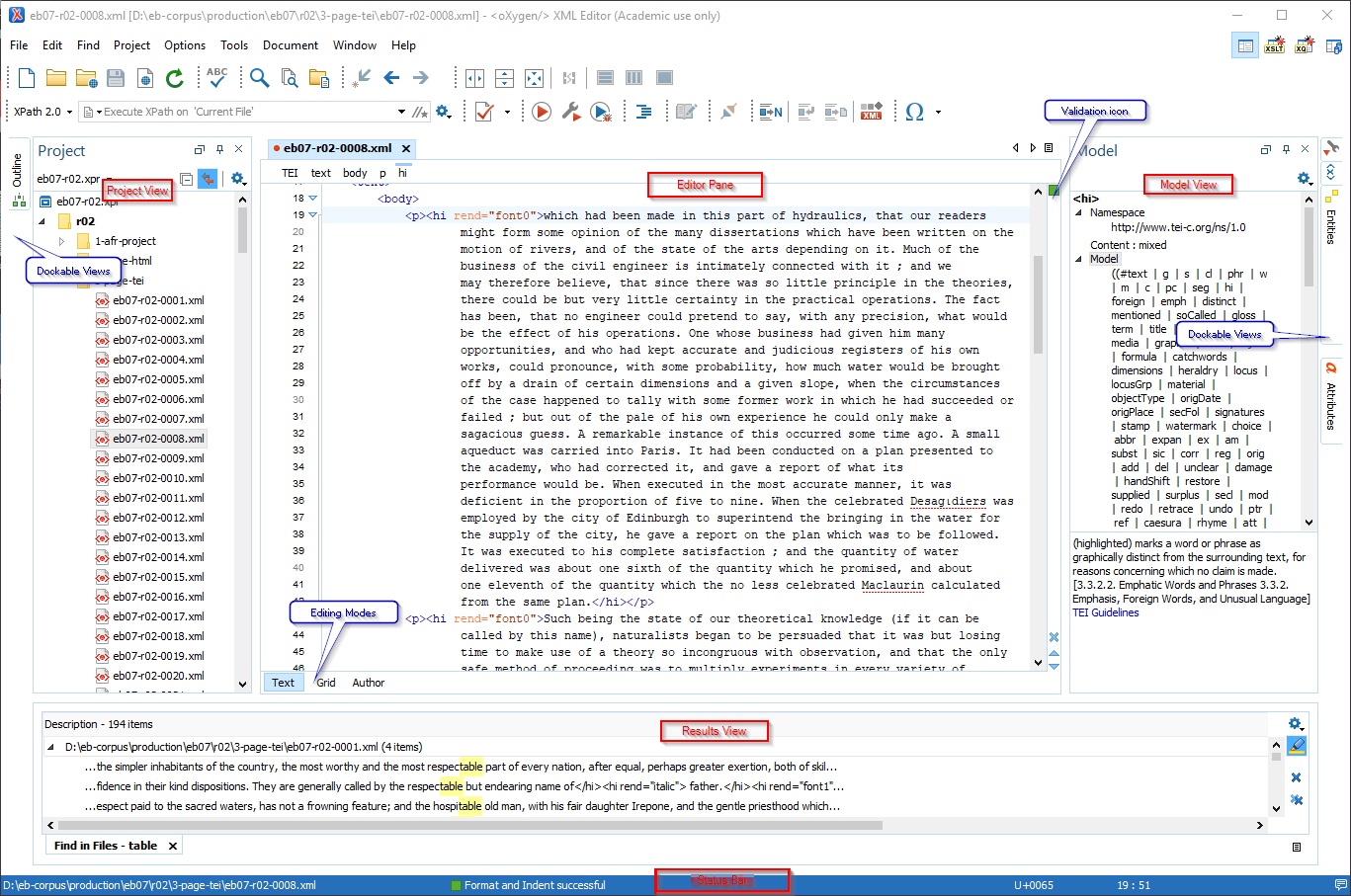Click the editor vertical scrollbar thumb

click(x=1039, y=304)
